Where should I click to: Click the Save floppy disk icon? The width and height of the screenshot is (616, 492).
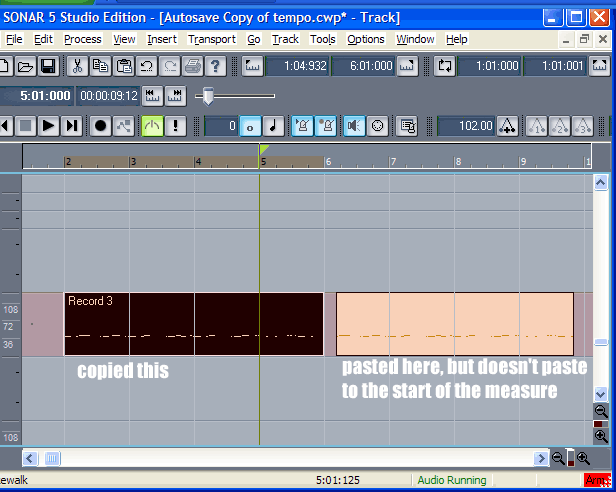click(x=47, y=65)
